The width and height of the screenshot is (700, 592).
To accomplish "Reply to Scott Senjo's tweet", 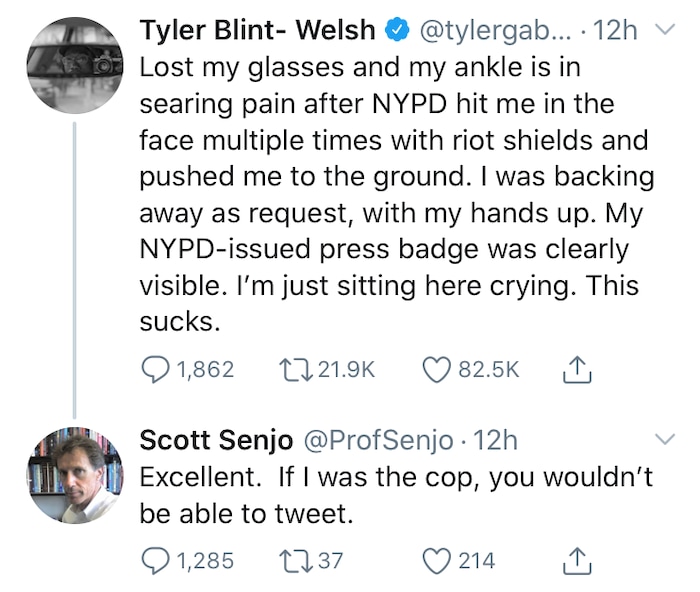I will pyautogui.click(x=155, y=560).
